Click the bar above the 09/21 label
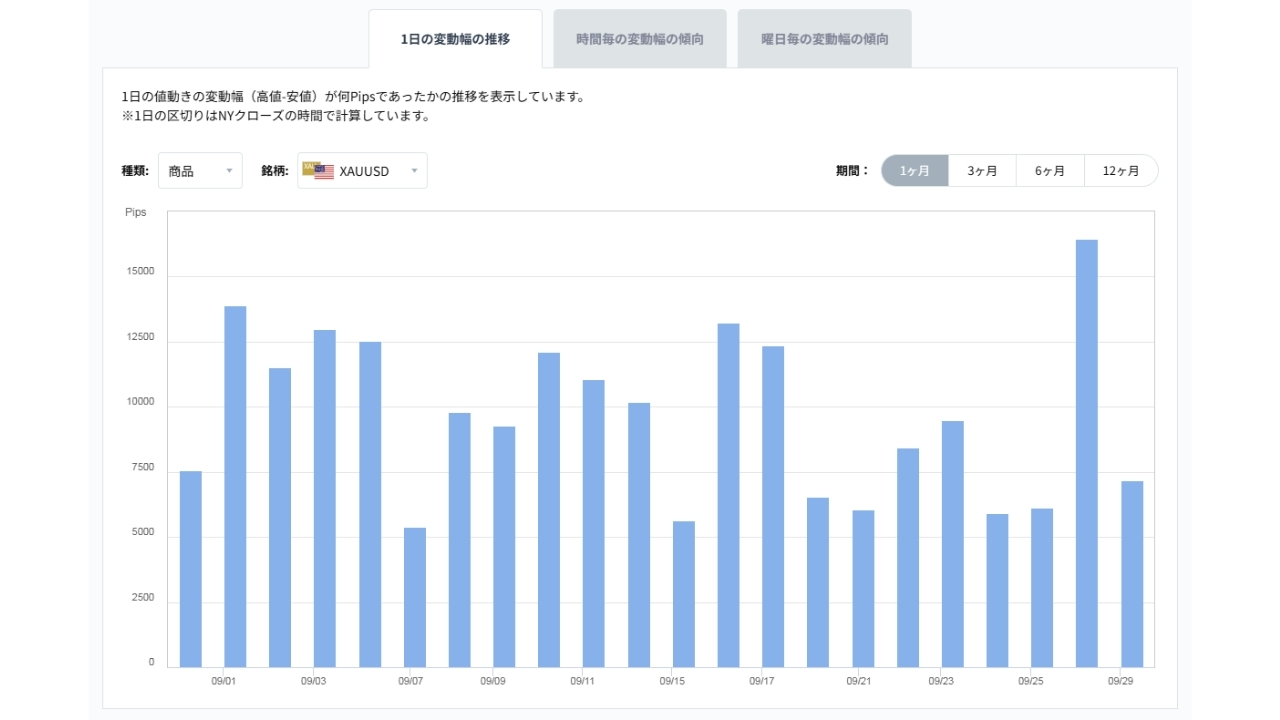The image size is (1280, 720). pos(863,589)
